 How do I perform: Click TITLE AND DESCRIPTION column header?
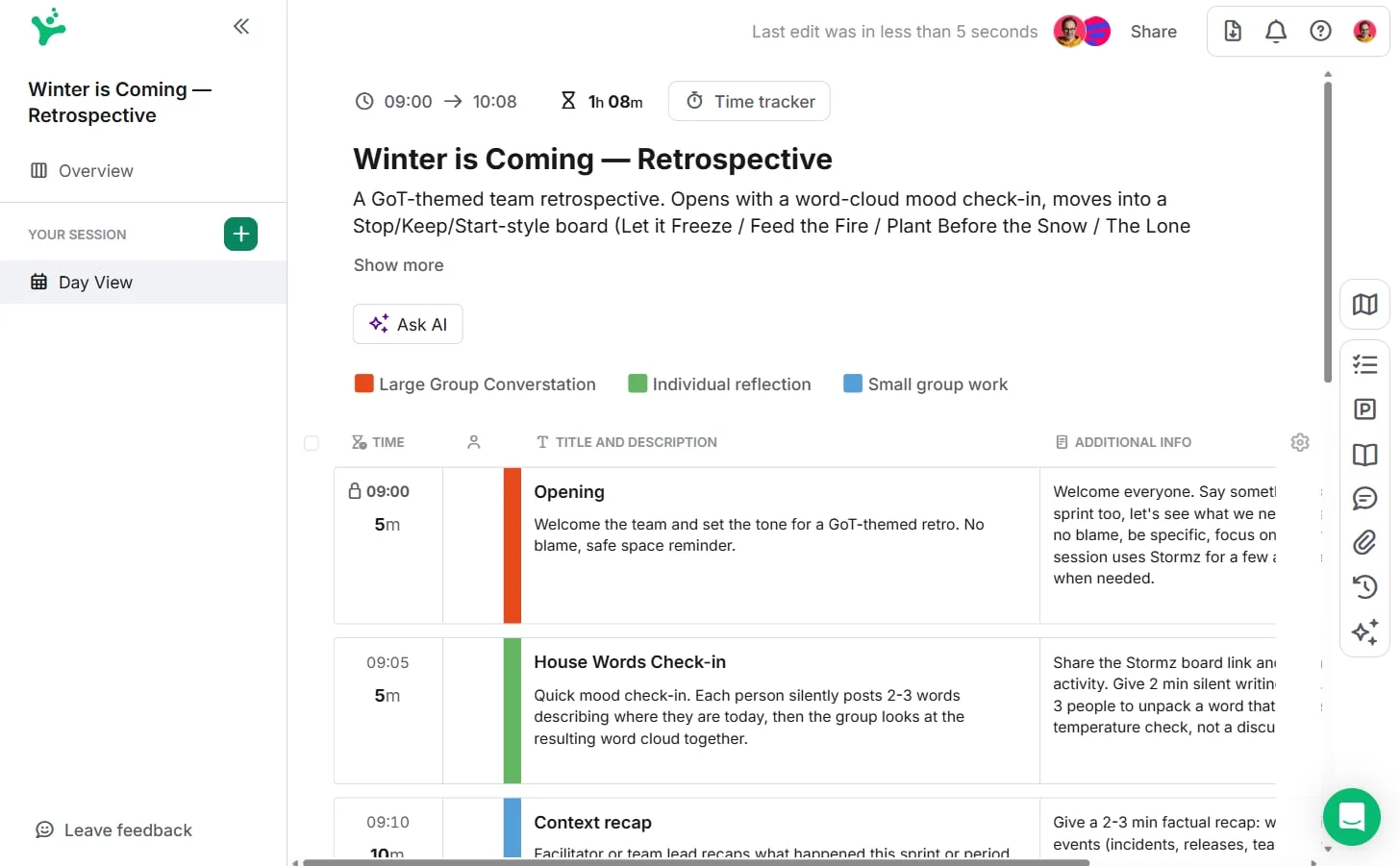click(626, 442)
